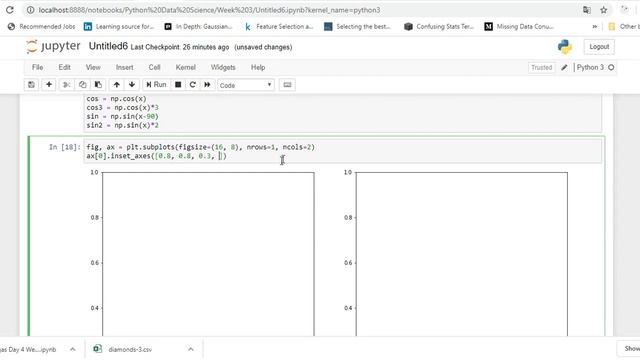This screenshot has height=360, width=640.
Task: Open the In Depth: Gaussian bookmark
Action: [198, 27]
